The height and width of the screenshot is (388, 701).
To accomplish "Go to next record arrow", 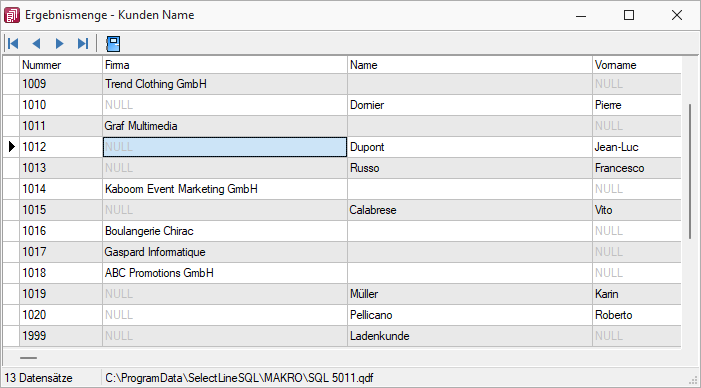I will coord(59,43).
